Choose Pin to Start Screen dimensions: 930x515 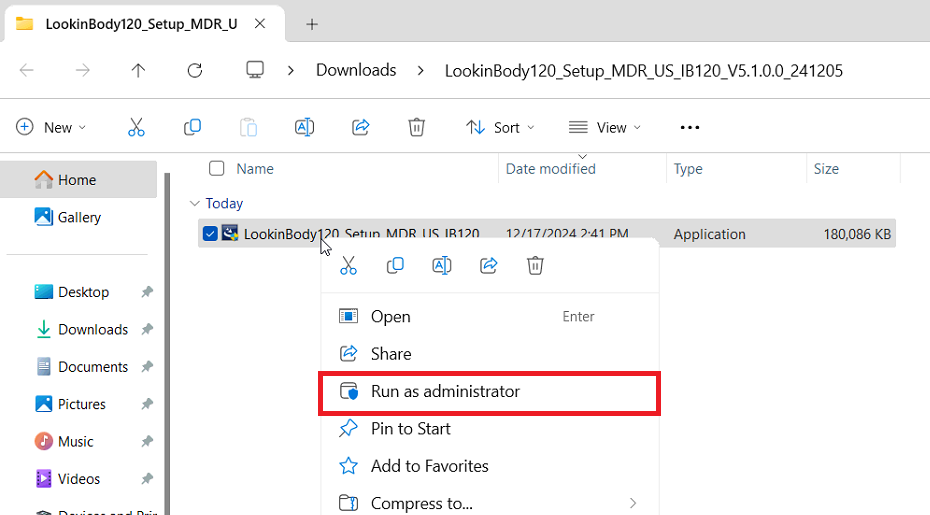click(x=489, y=428)
